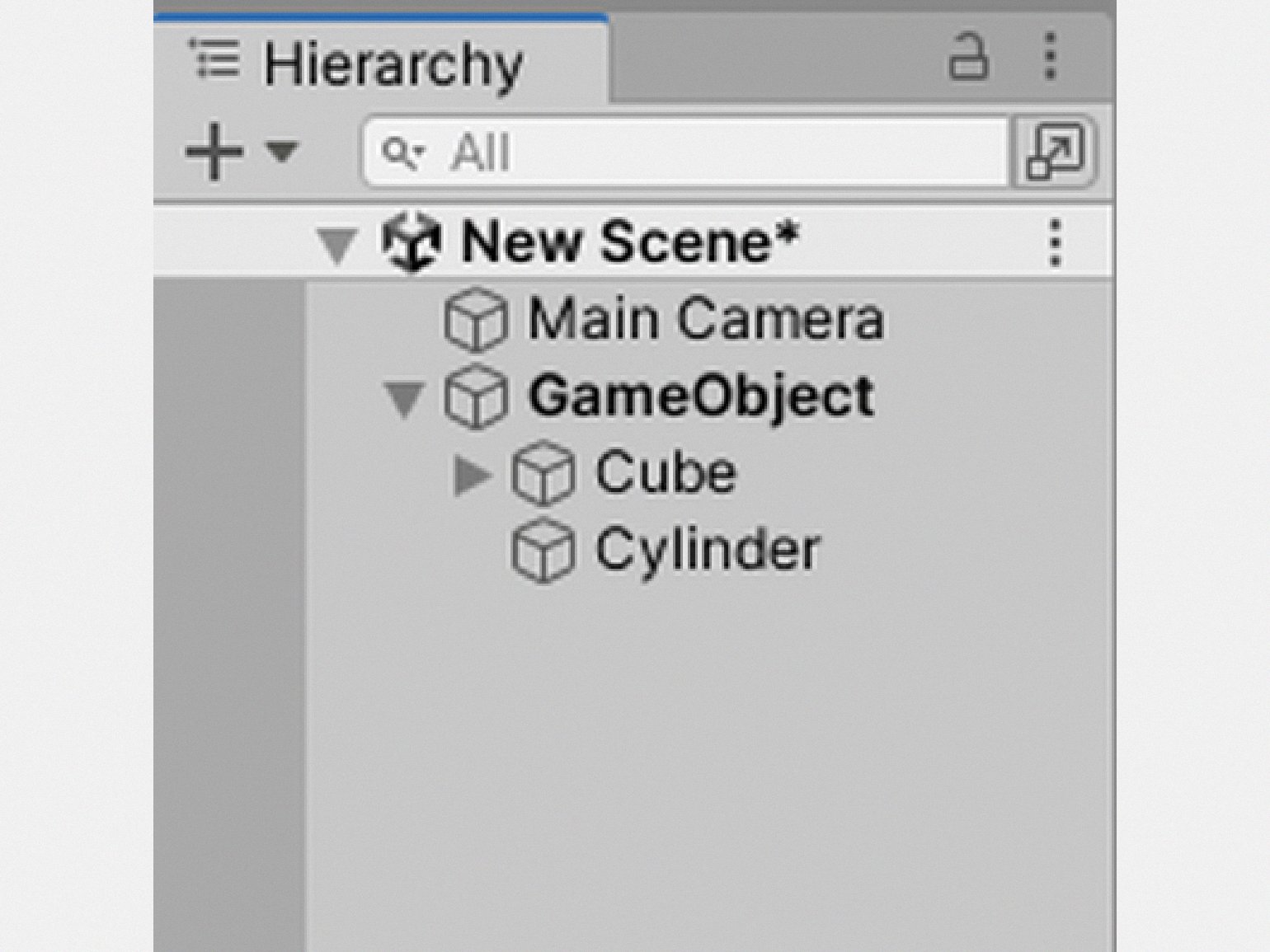Click the Hierarchy panel list icon

214,59
